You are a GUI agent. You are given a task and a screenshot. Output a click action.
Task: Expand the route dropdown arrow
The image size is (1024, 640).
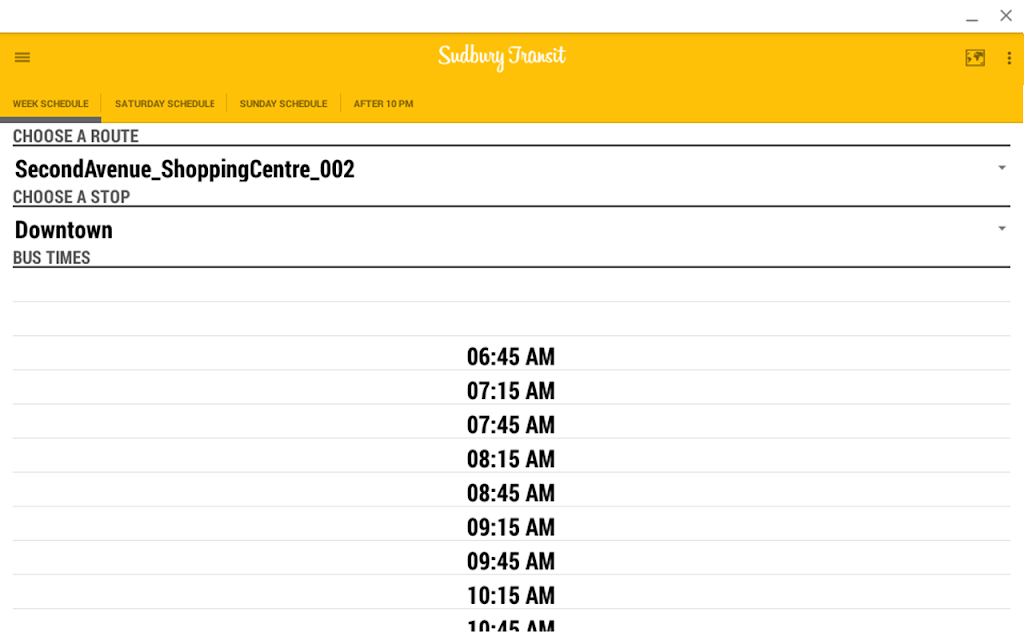click(1001, 168)
